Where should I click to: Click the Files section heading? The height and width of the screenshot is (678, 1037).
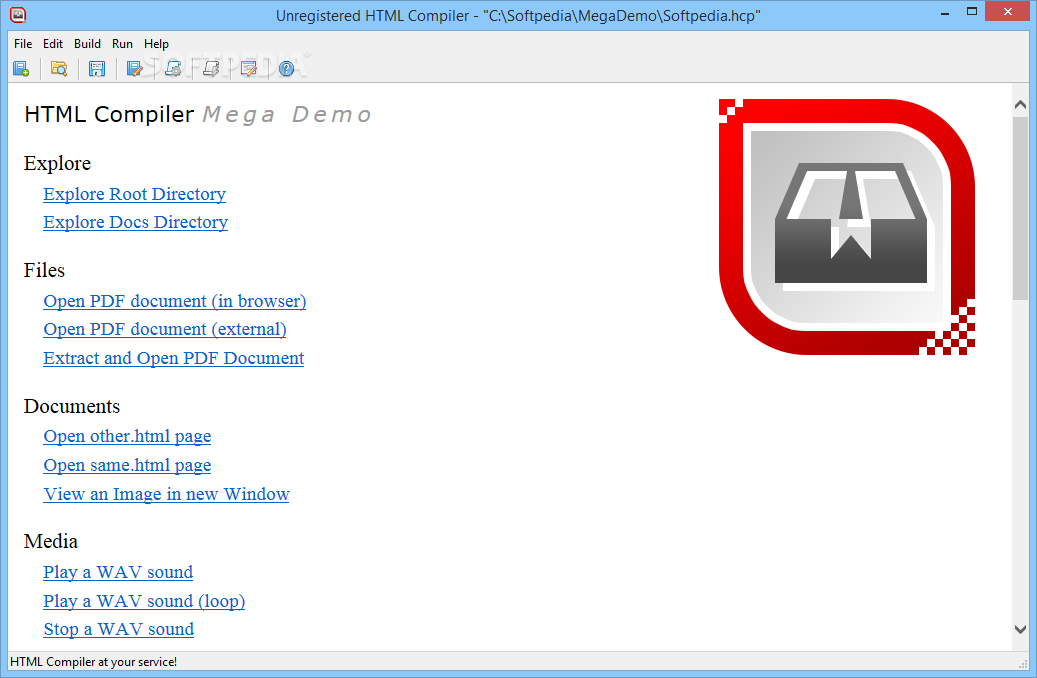[44, 271]
